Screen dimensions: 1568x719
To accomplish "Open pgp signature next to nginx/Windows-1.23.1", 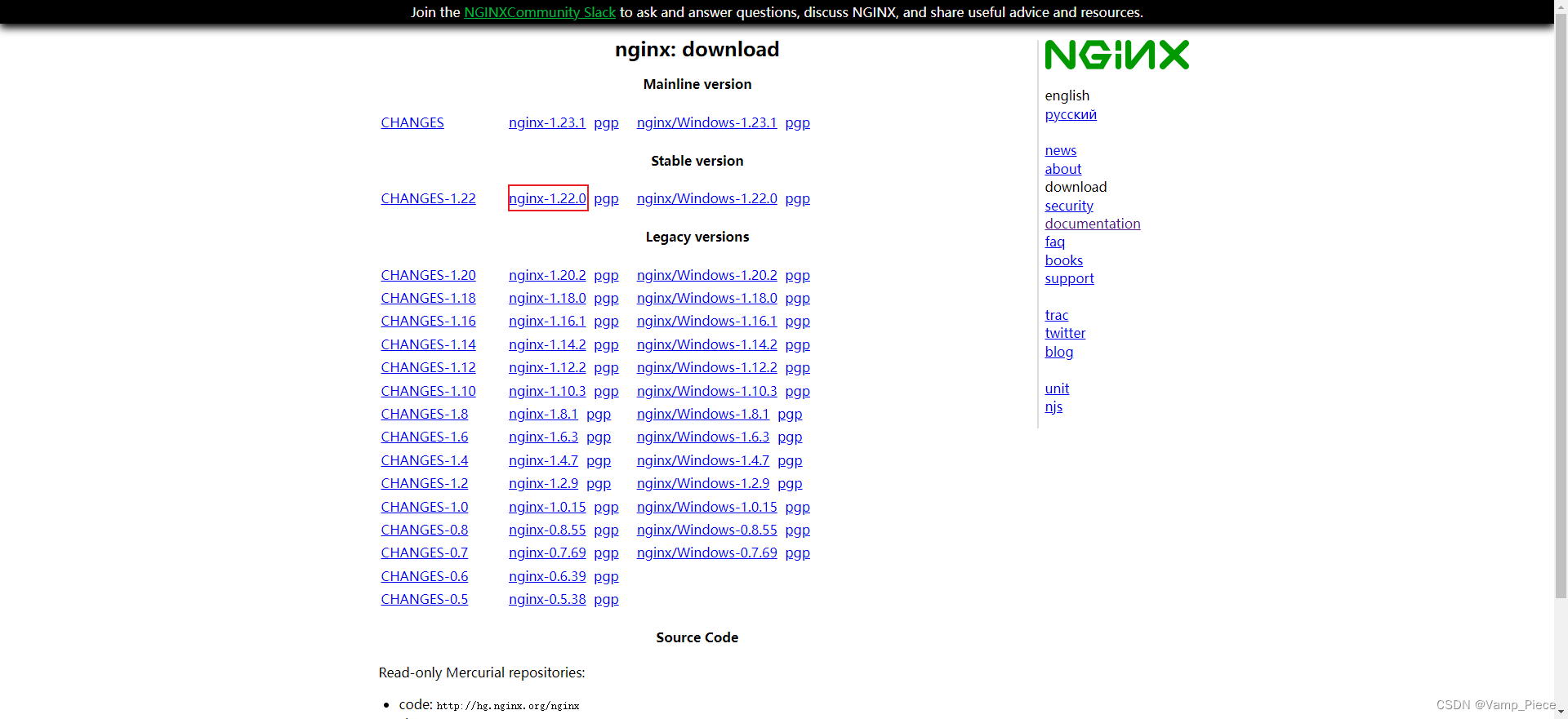I will 798,122.
